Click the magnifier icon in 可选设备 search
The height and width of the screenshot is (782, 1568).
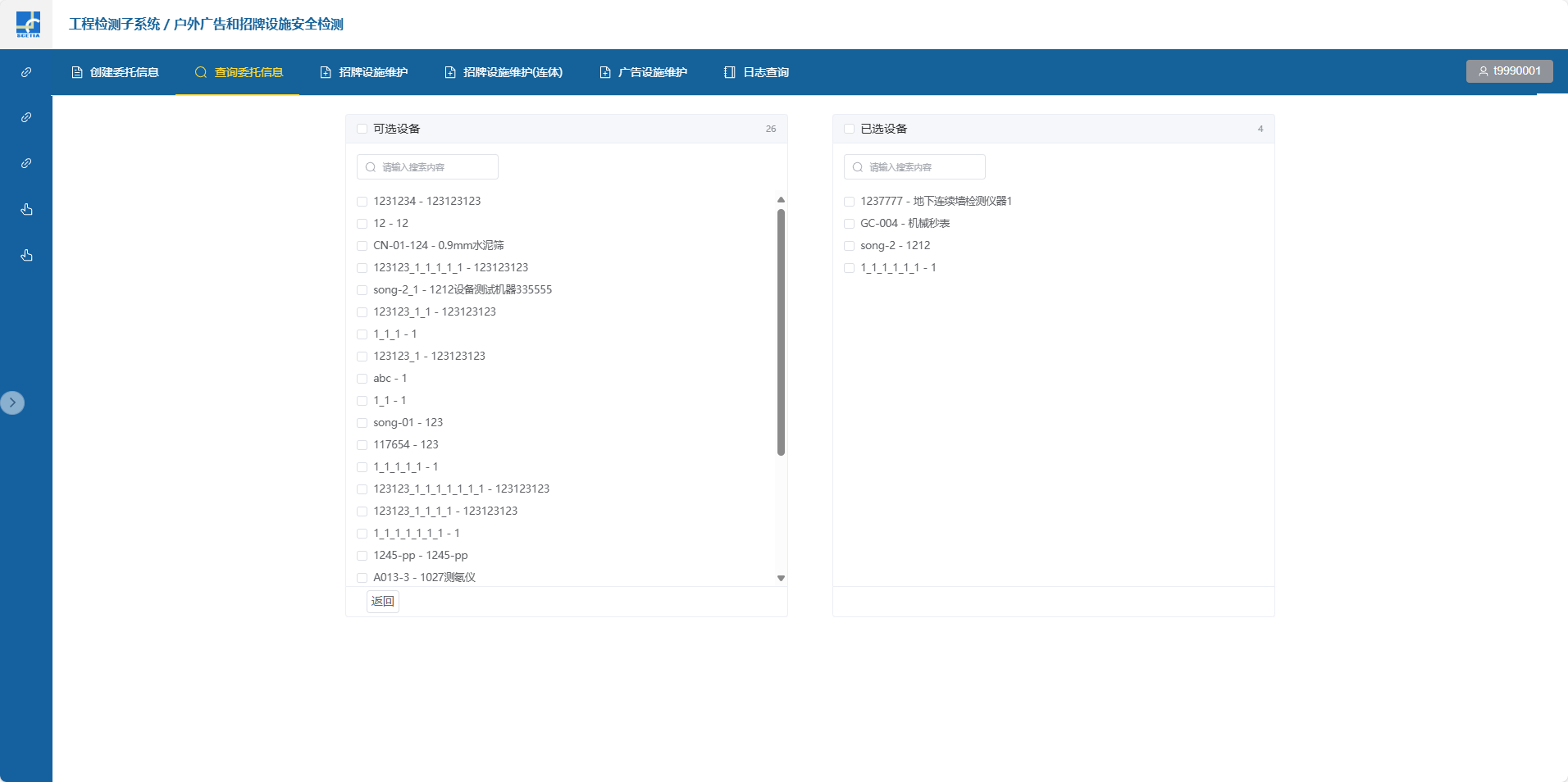(x=371, y=167)
